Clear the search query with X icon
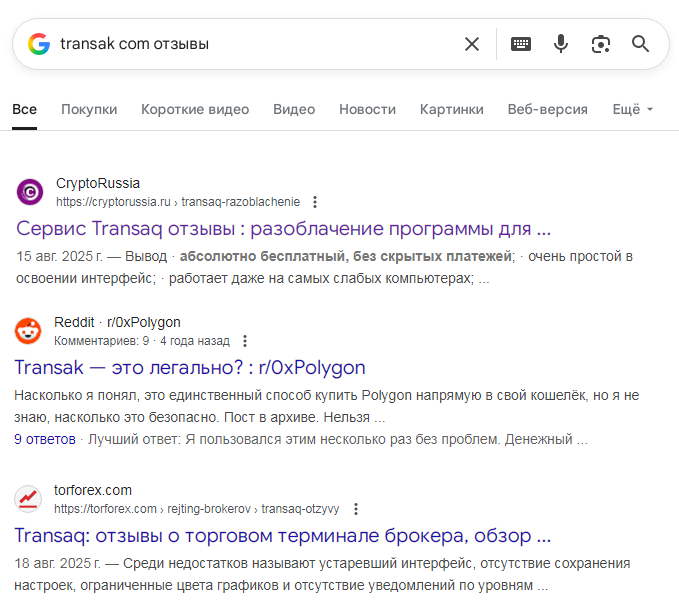 pos(472,44)
